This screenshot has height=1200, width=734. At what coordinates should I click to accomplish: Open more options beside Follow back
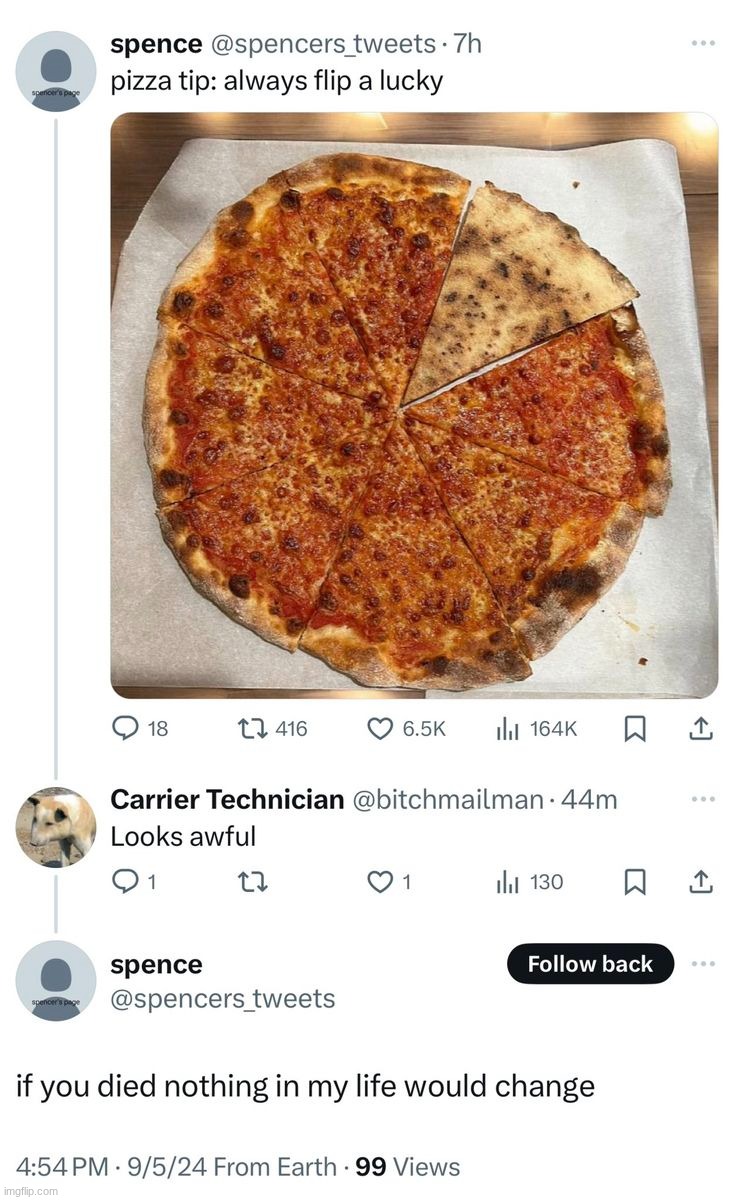(703, 964)
